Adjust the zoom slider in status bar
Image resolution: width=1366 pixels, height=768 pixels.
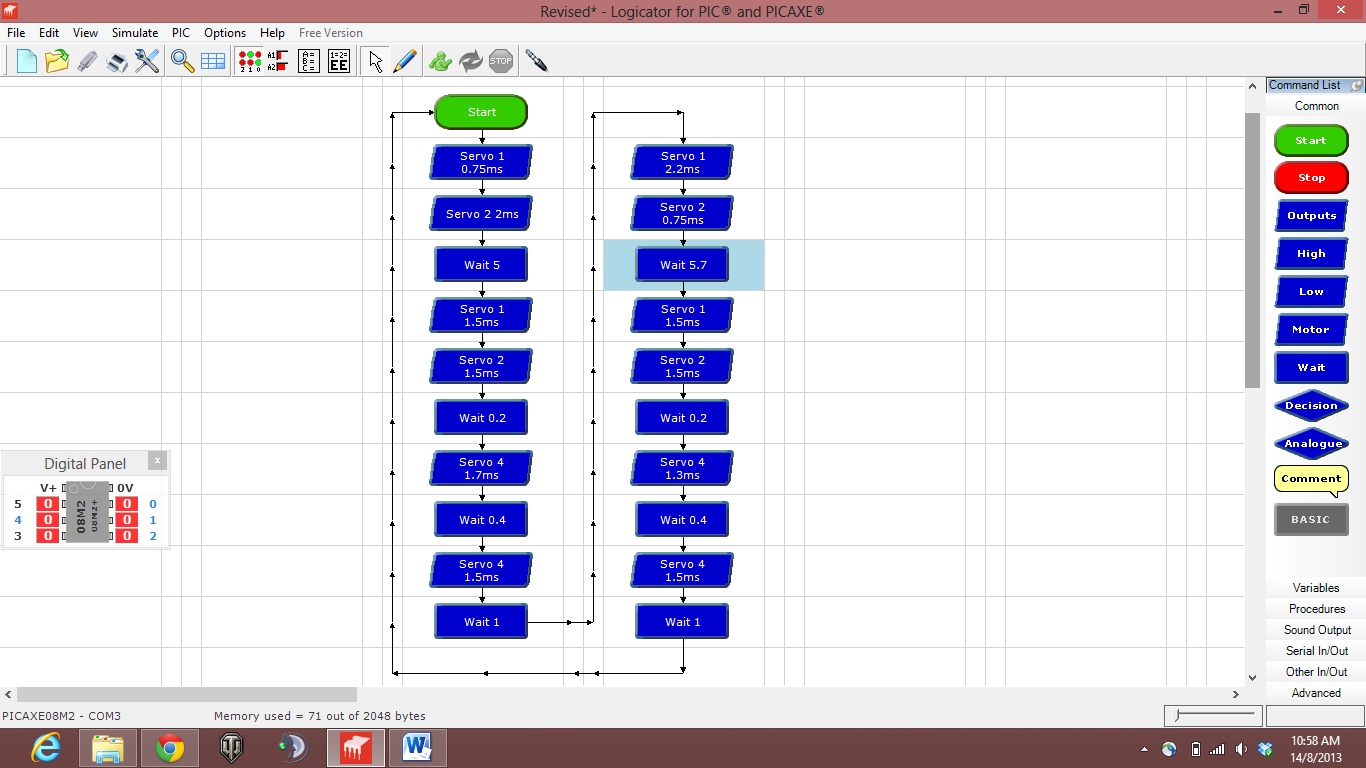(x=1180, y=715)
